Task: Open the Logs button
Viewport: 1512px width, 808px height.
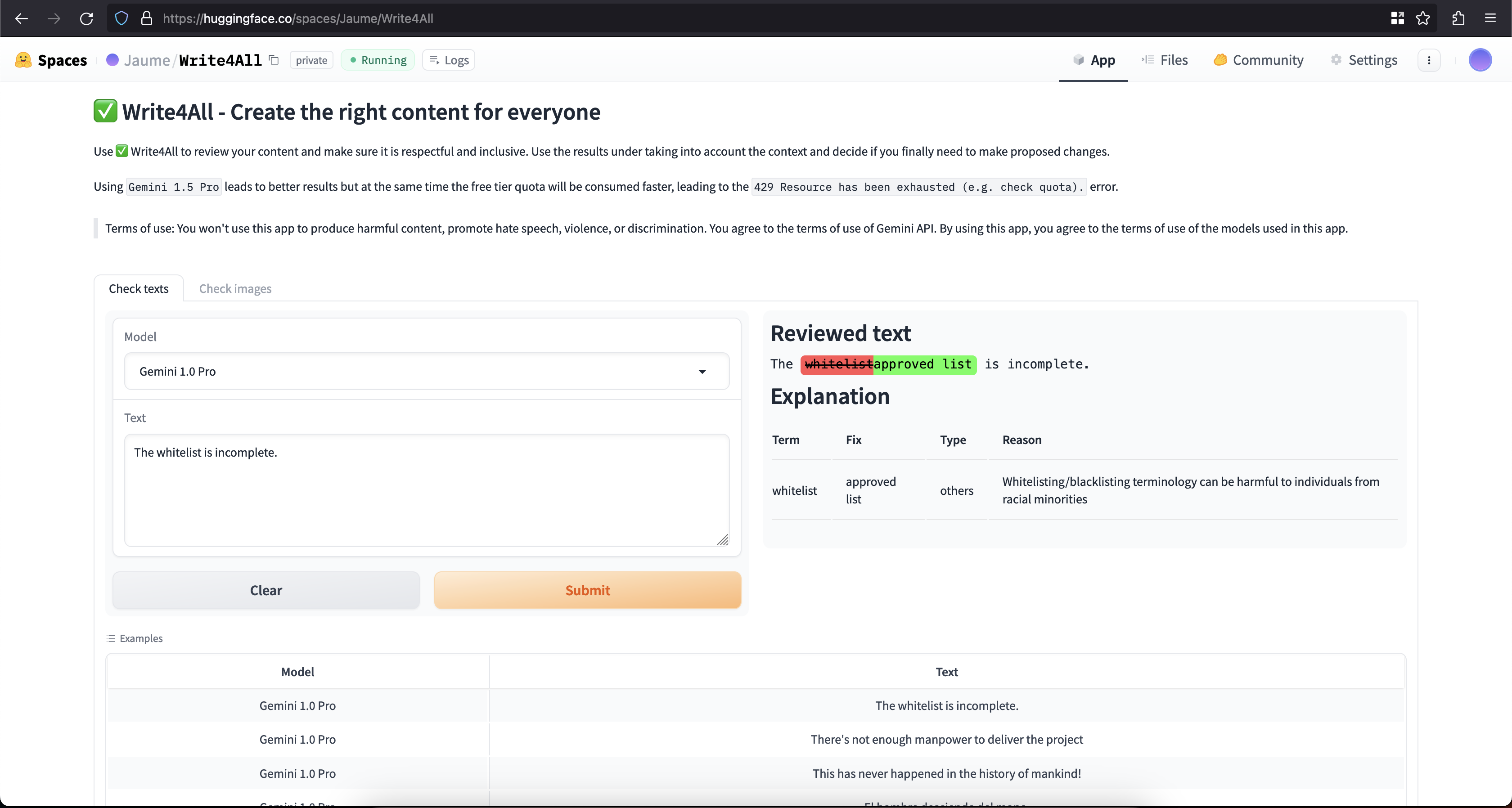Action: 449,60
